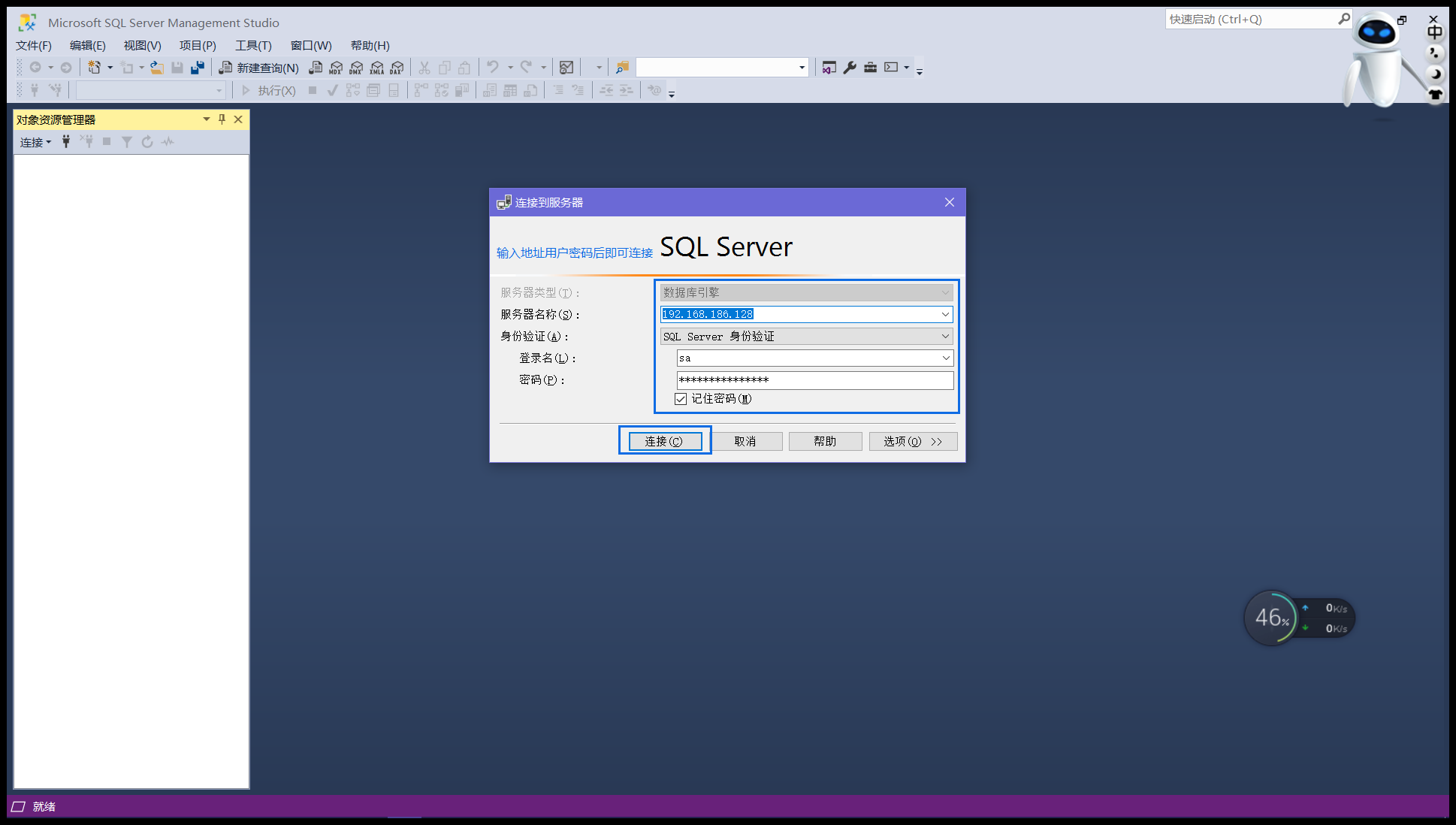Open the Server name dropdown
Screen dimensions: 1456x825
tap(945, 314)
